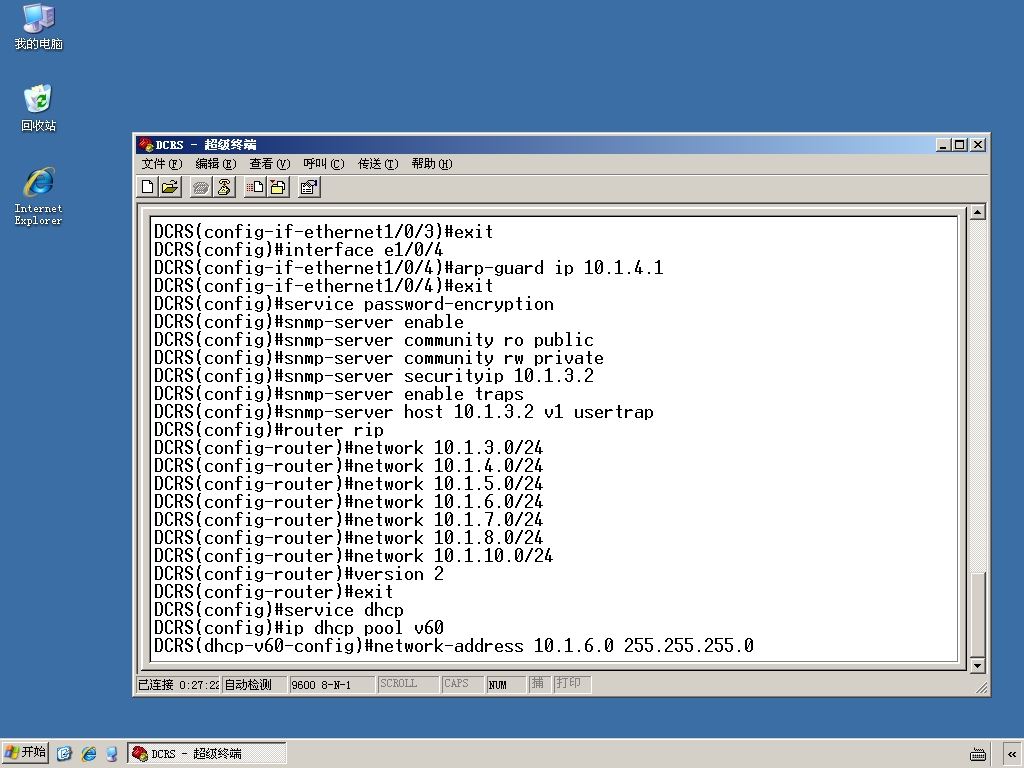
Task: Click terminal scrollbar down arrow
Action: coord(977,665)
